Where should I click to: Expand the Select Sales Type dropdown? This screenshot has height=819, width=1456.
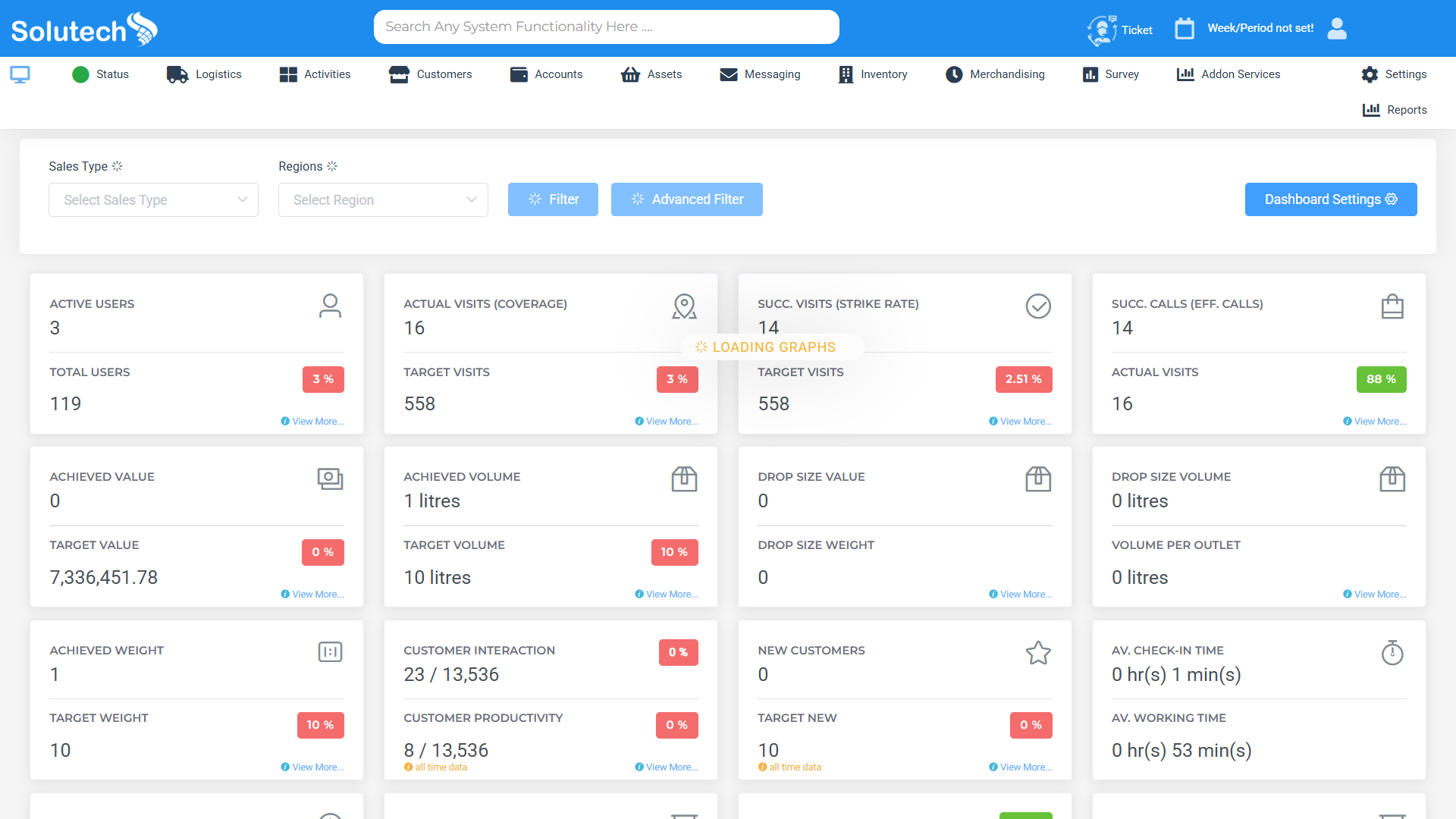tap(153, 199)
